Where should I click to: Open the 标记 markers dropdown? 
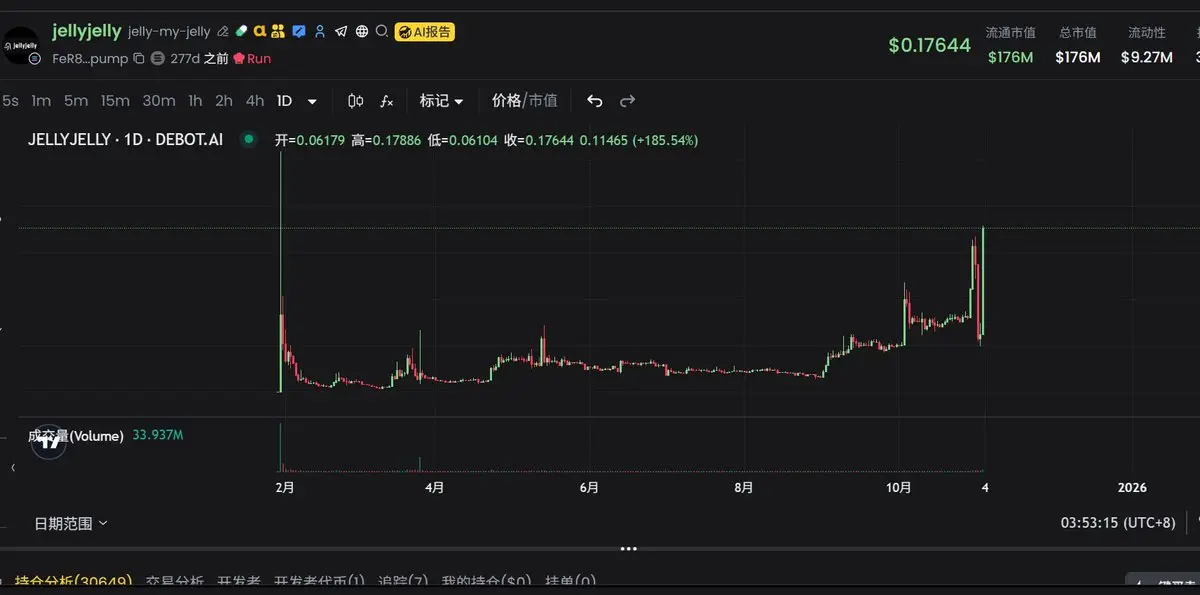(441, 101)
